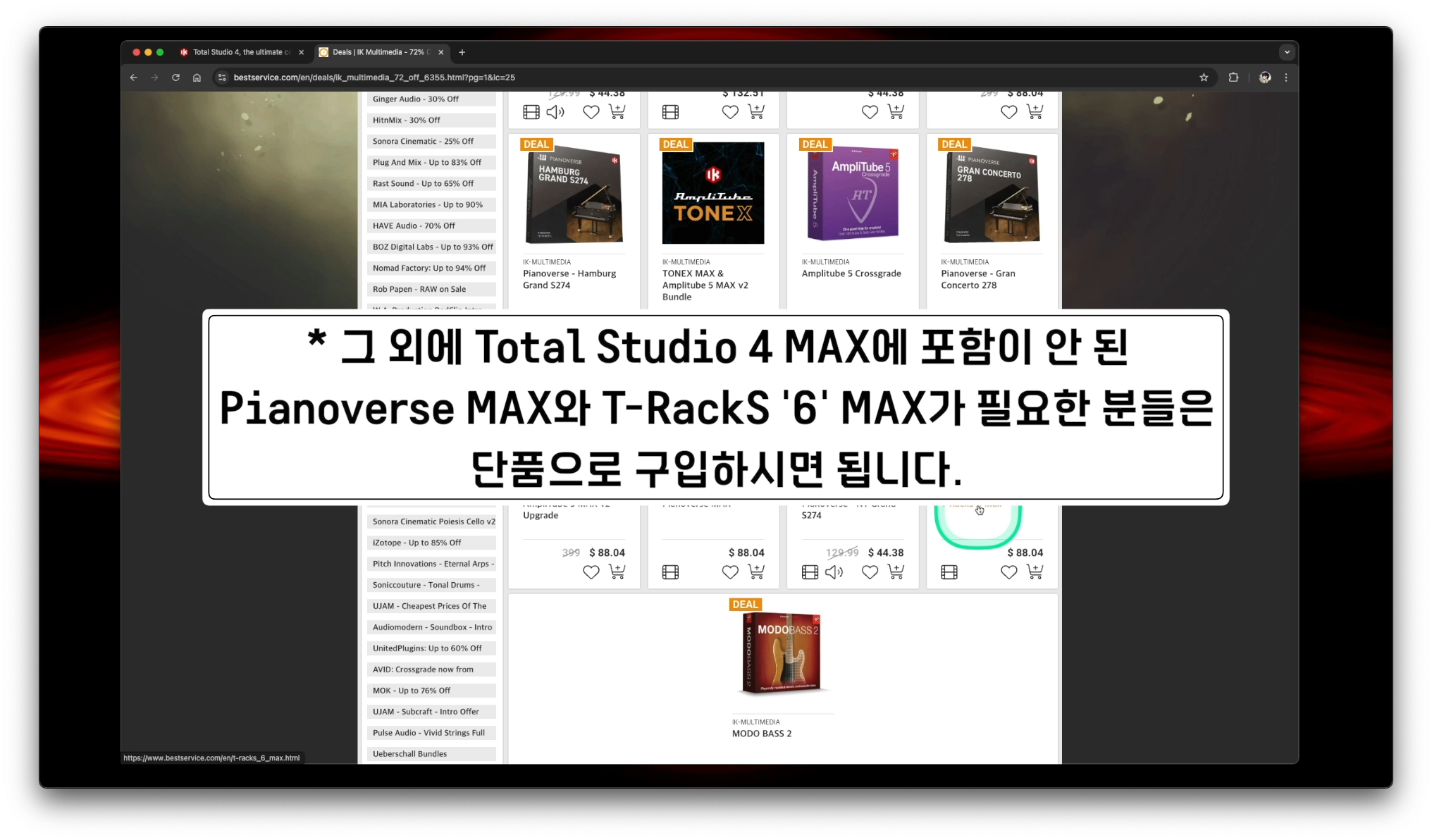The image size is (1432, 840).
Task: Select HitnMix - 30% Off sidebar deal
Action: point(431,121)
